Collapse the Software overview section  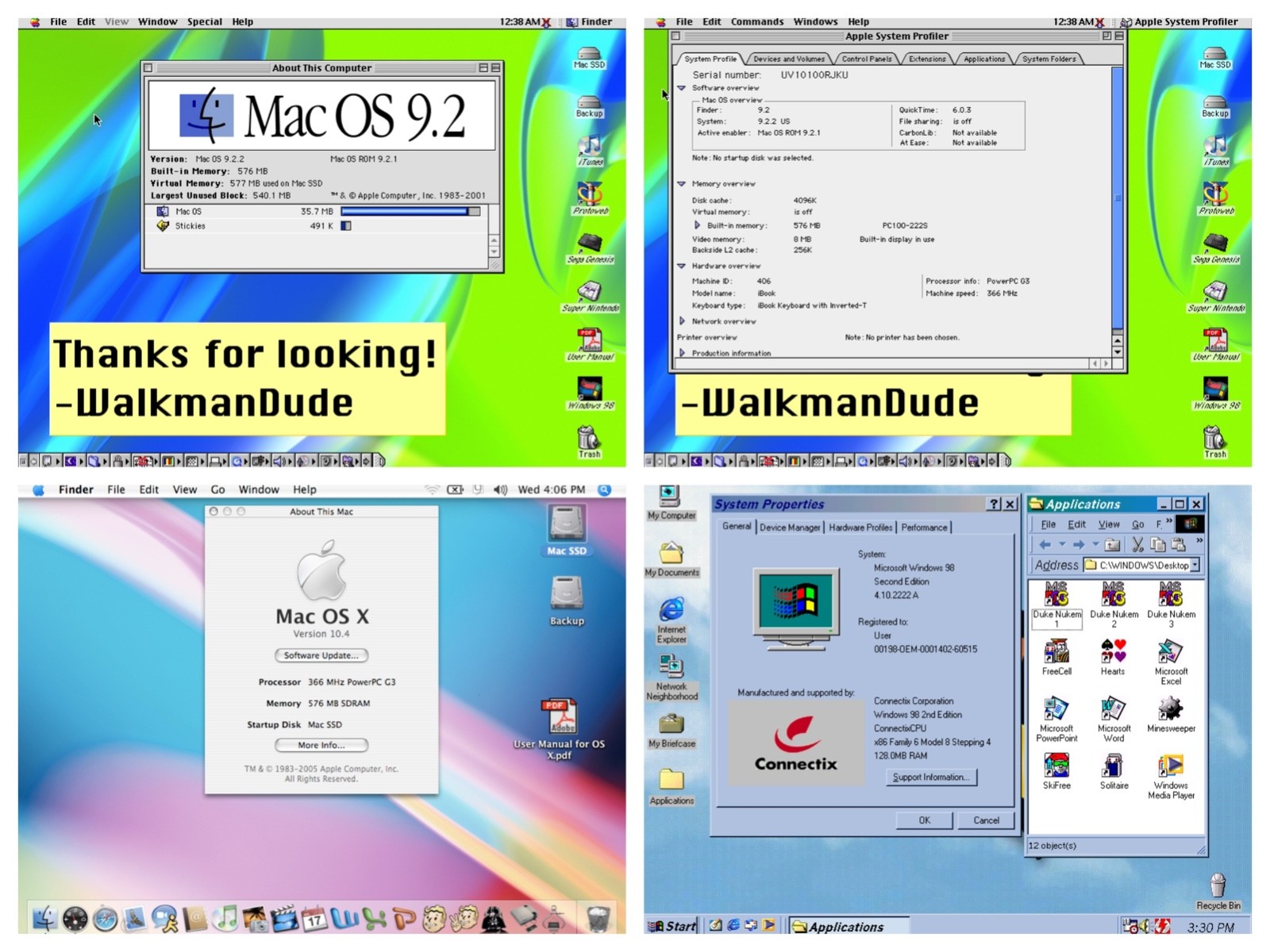681,88
